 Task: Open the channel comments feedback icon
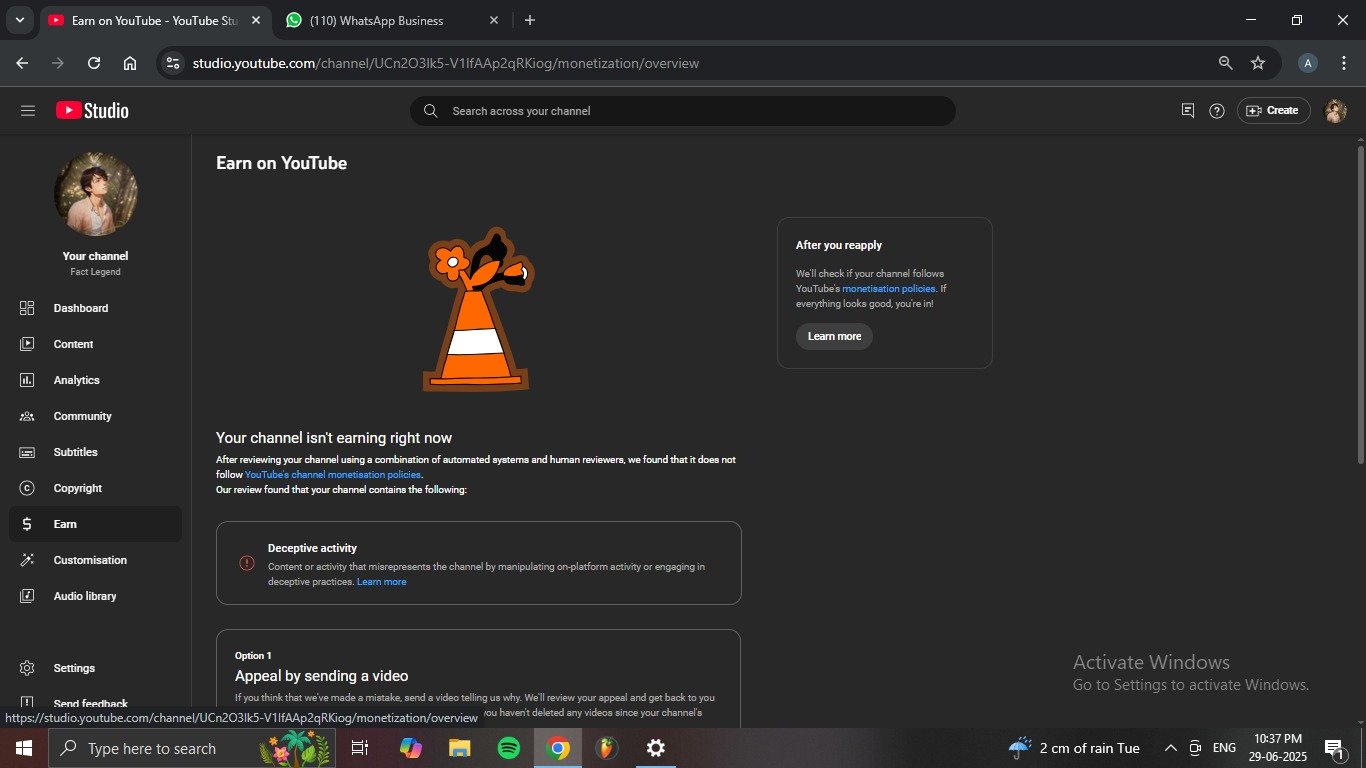(x=1188, y=111)
